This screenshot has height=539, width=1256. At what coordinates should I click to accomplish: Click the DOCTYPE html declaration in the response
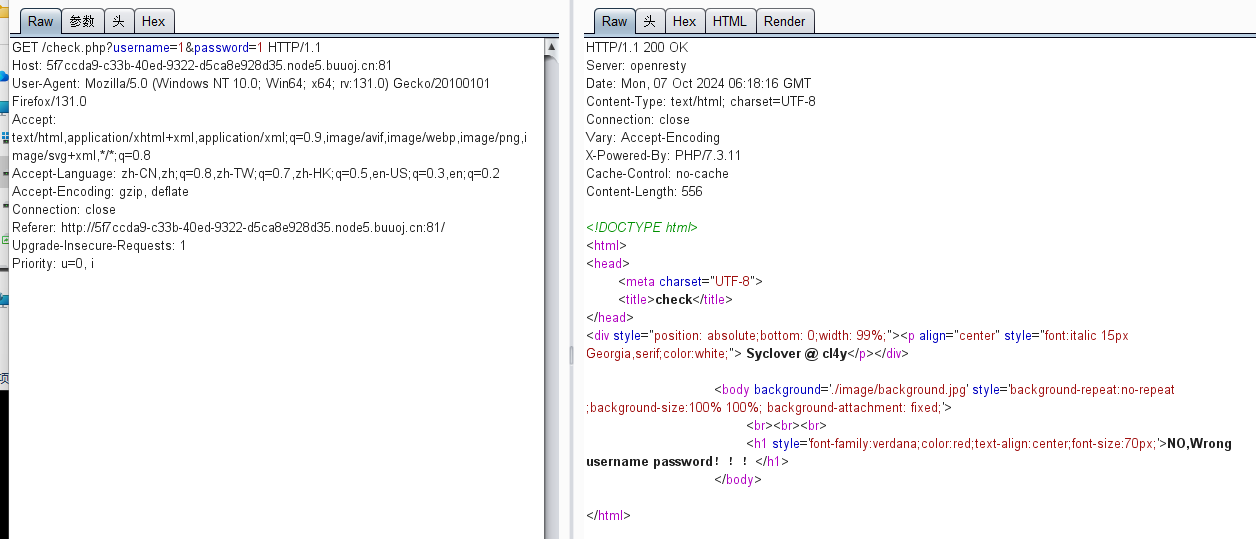click(641, 227)
